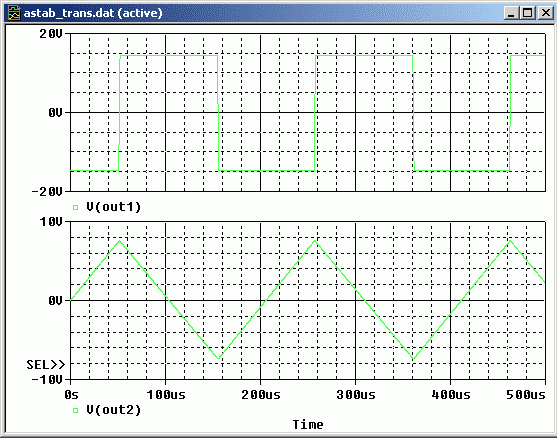Click the PSpice window icon in title bar
The height and width of the screenshot is (438, 557).
pyautogui.click(x=14, y=13)
